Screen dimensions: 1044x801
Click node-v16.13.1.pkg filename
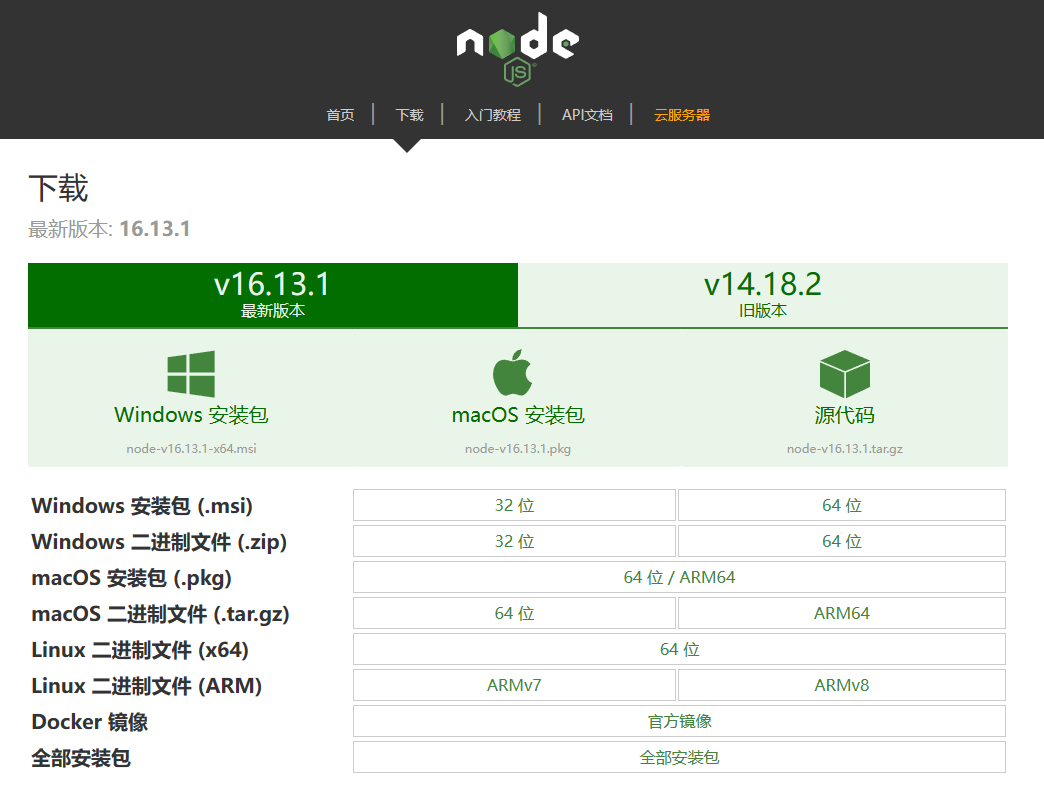click(x=518, y=449)
